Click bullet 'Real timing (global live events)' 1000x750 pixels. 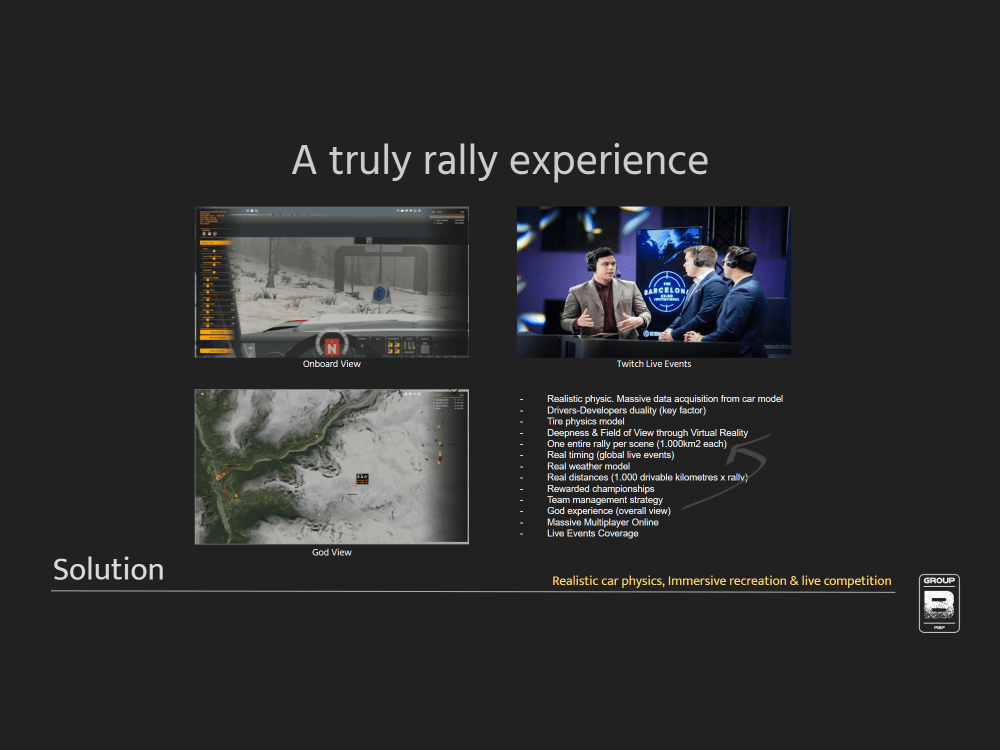610,455
